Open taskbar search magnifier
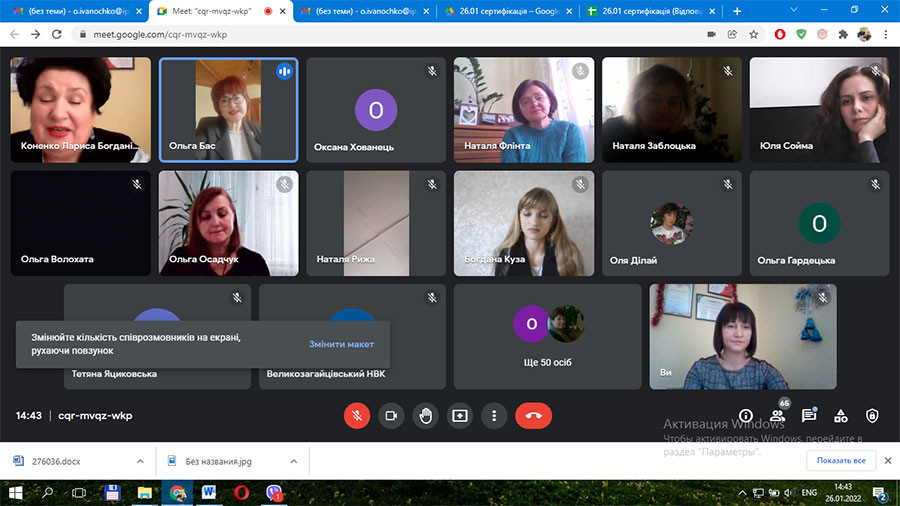 pyautogui.click(x=48, y=493)
